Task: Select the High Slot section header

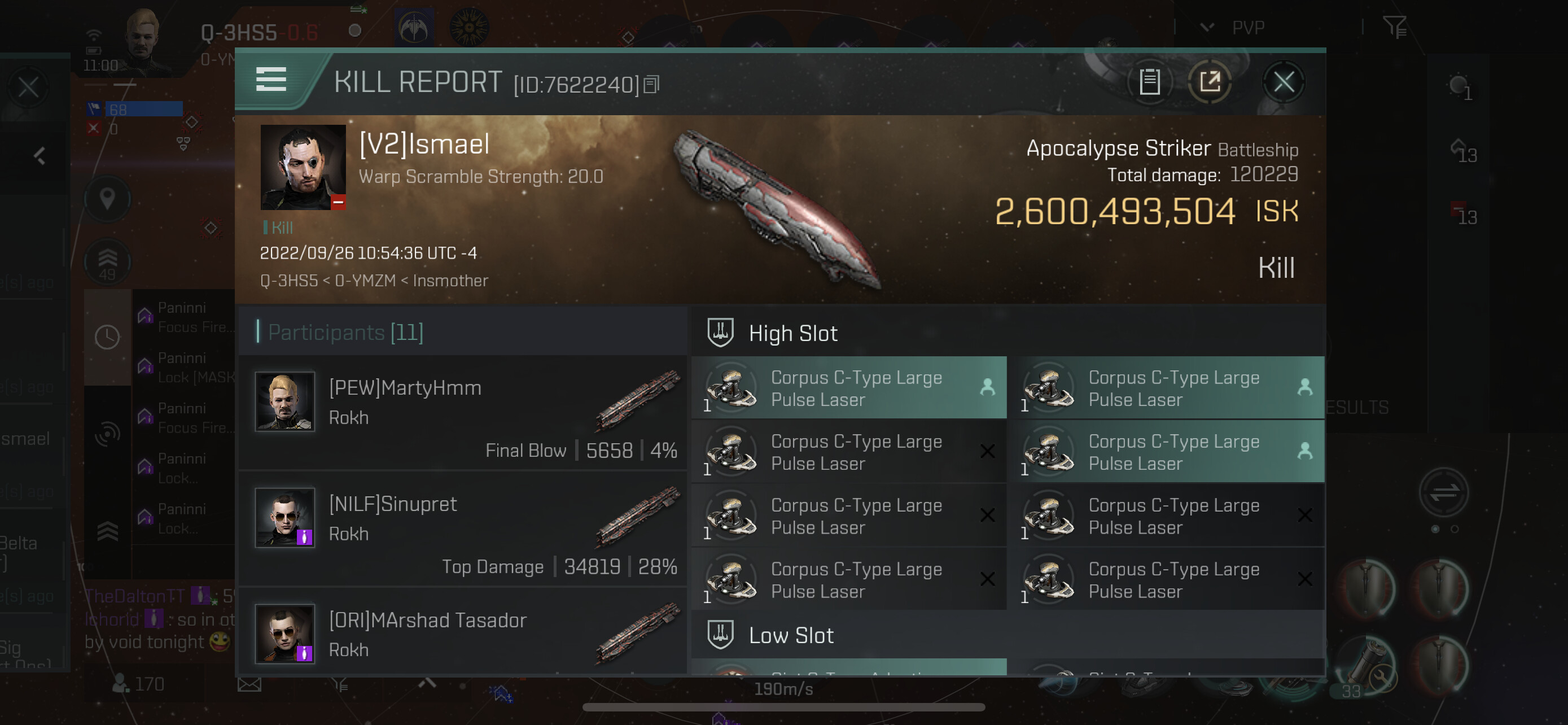Action: (792, 334)
